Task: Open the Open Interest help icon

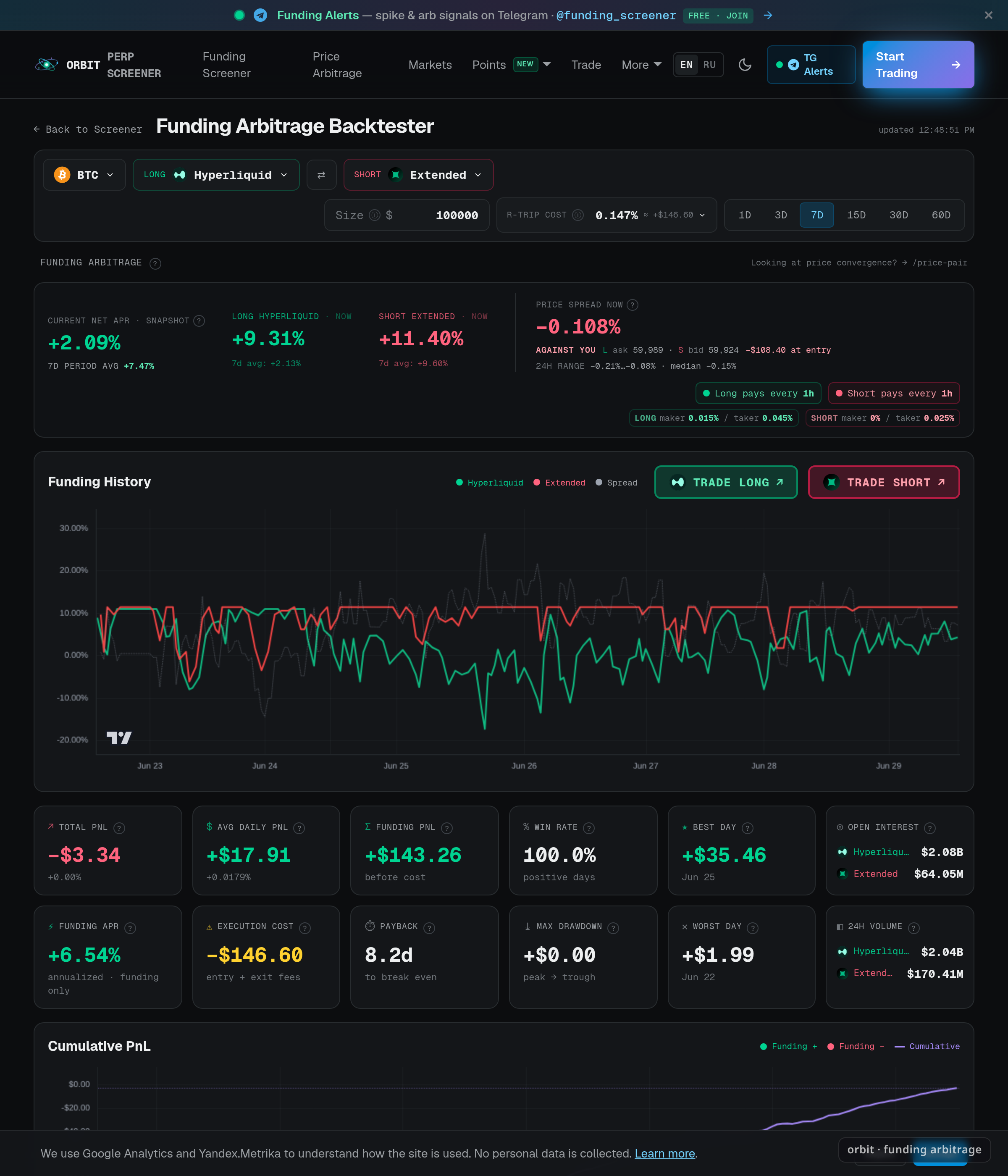Action: tap(930, 828)
